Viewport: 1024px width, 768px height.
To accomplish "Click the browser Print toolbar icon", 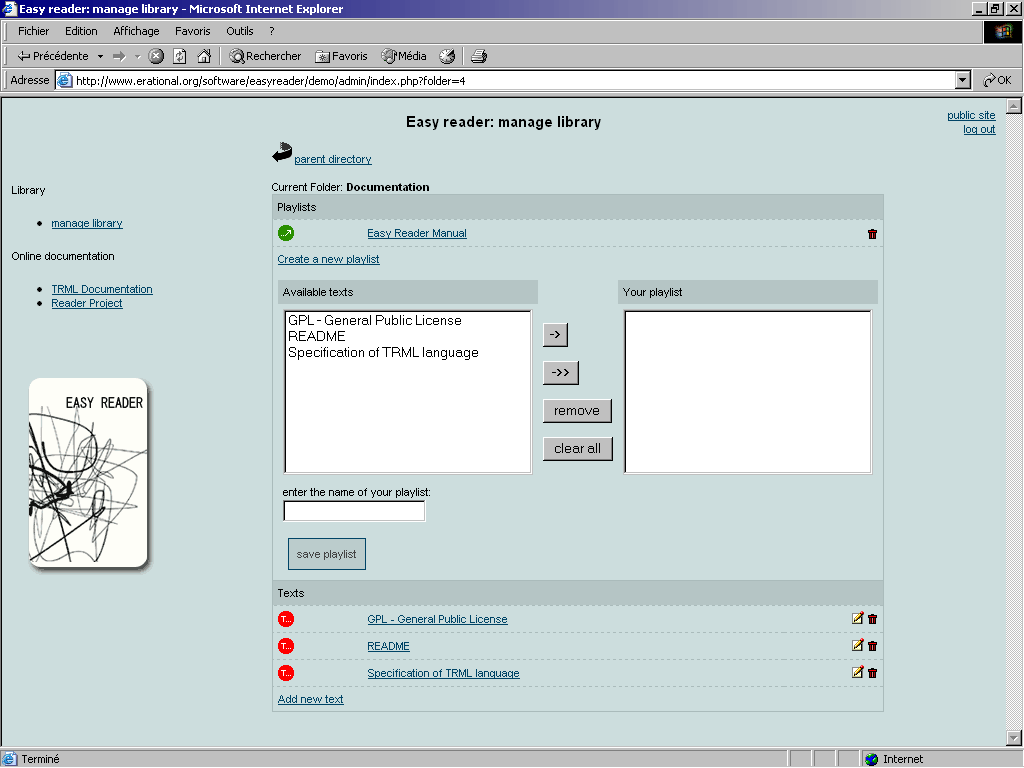I will point(479,56).
